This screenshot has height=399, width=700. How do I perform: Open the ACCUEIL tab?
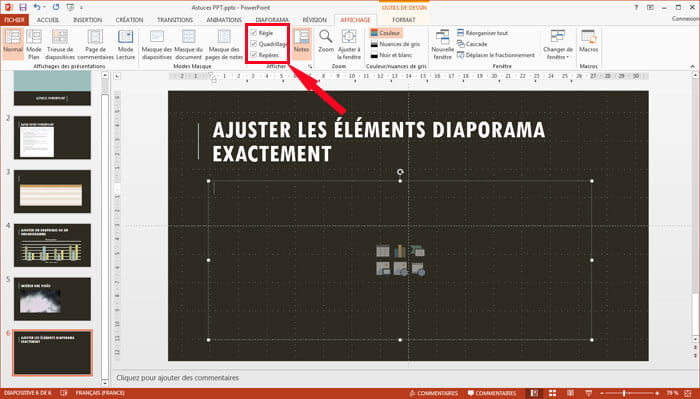48,20
